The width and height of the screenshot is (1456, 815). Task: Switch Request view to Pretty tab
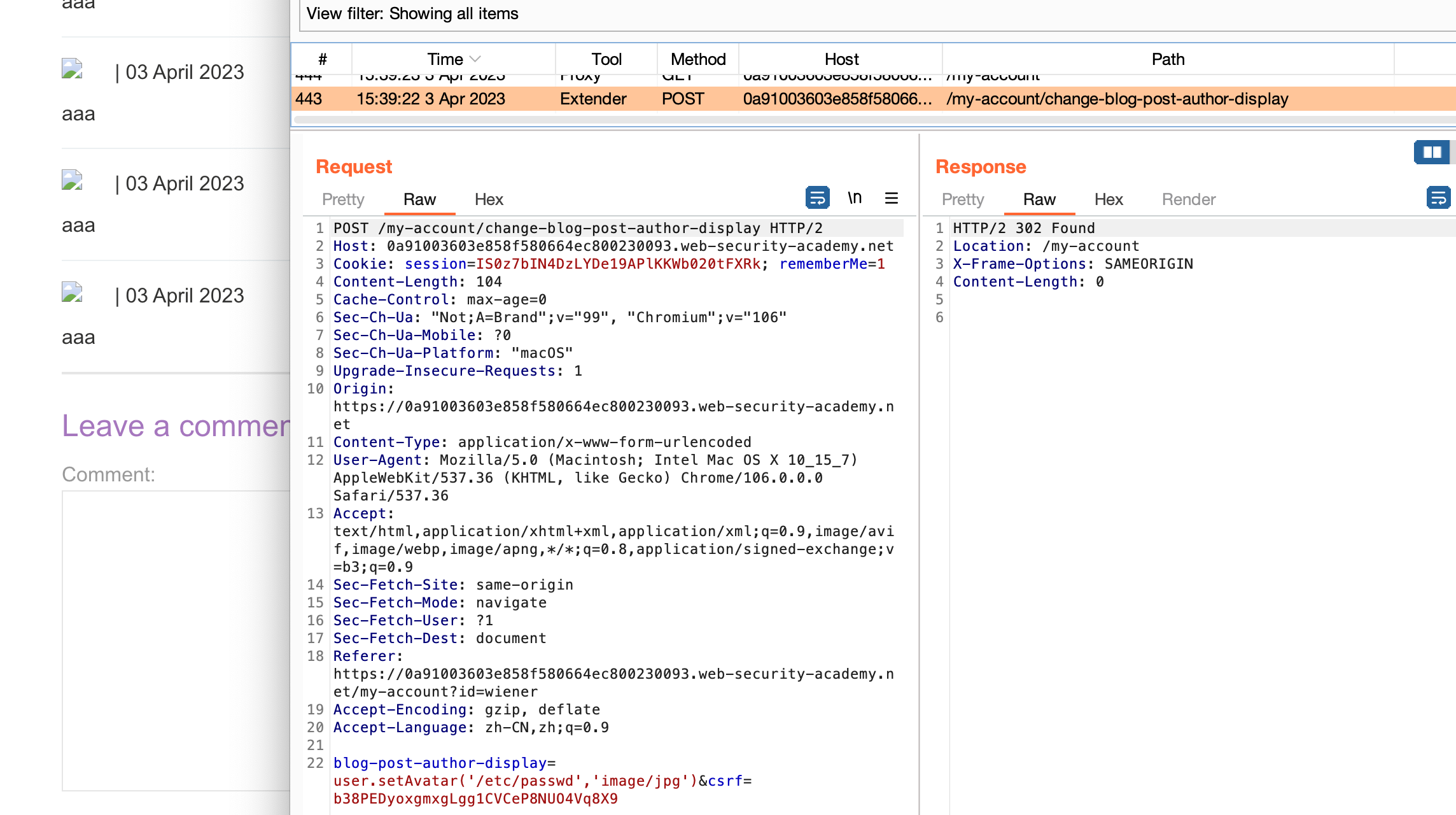343,199
